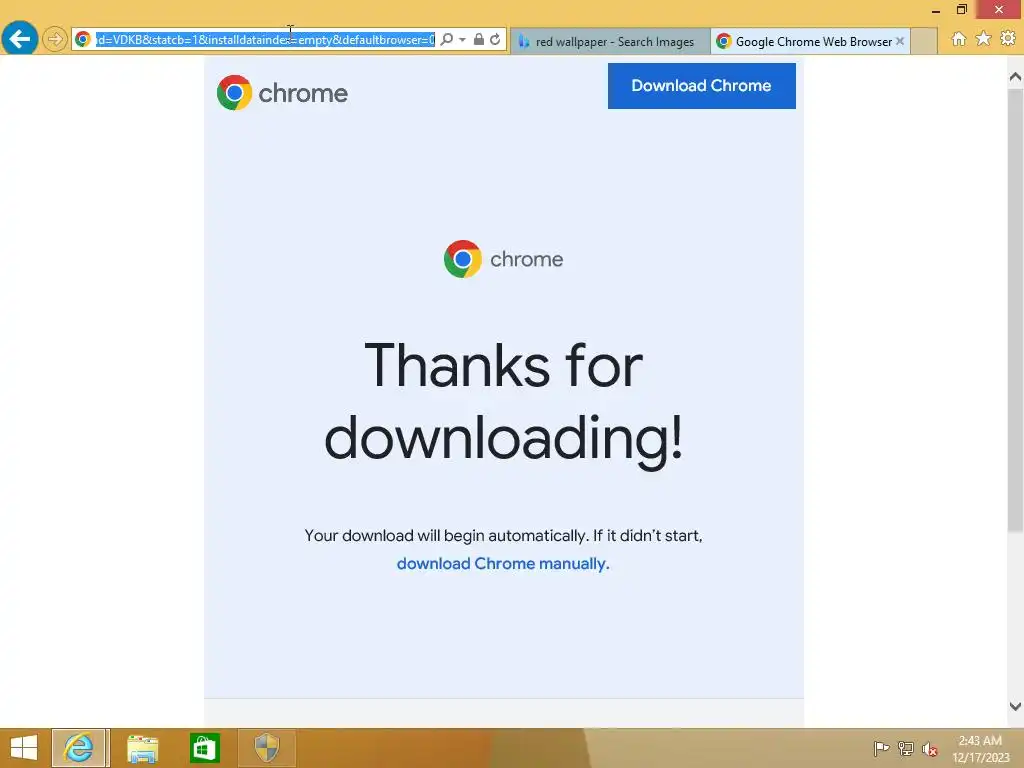Open the Windows Store taskbar icon
The image size is (1024, 768).
click(204, 748)
